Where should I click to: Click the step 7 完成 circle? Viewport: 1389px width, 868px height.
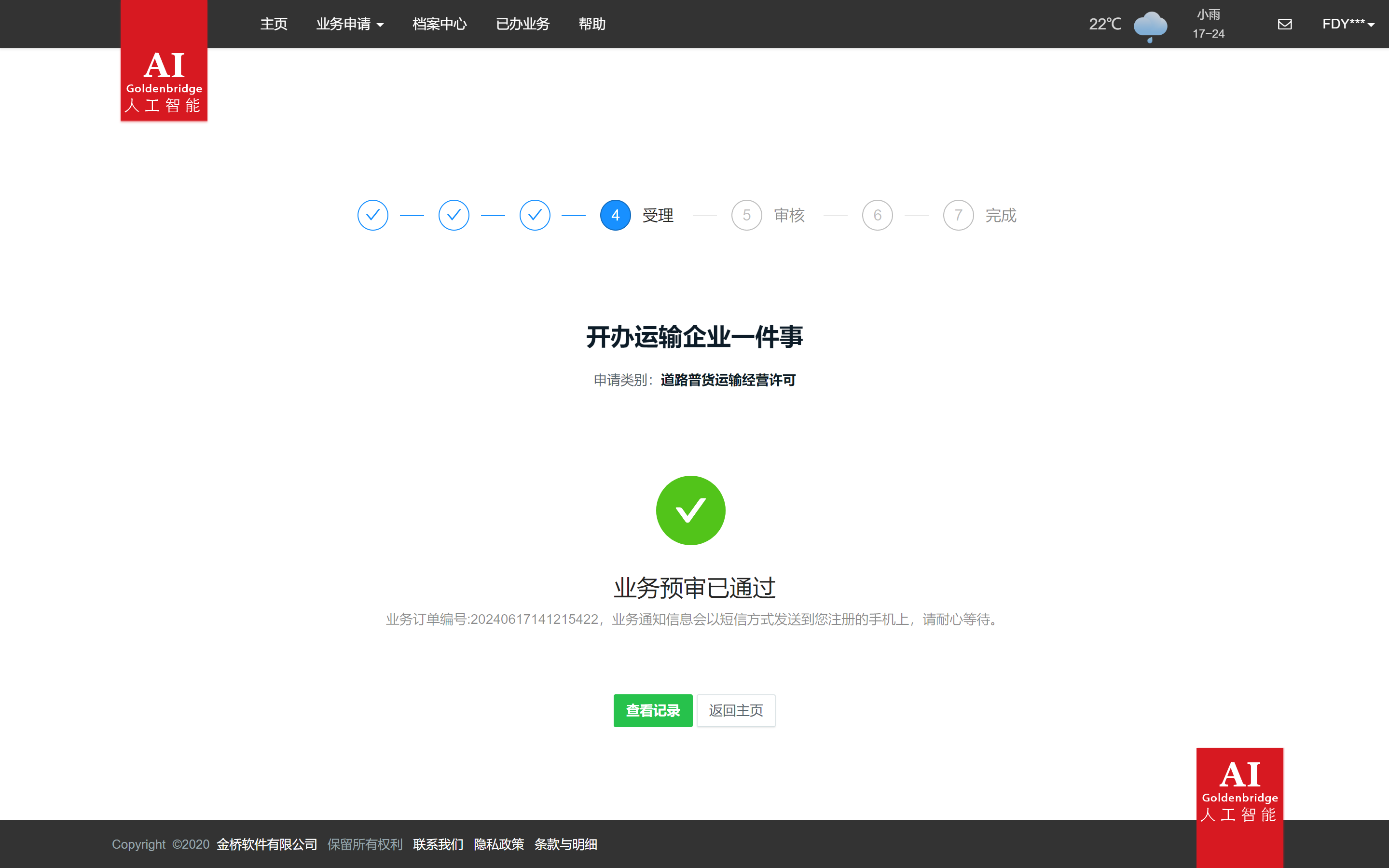tap(958, 215)
